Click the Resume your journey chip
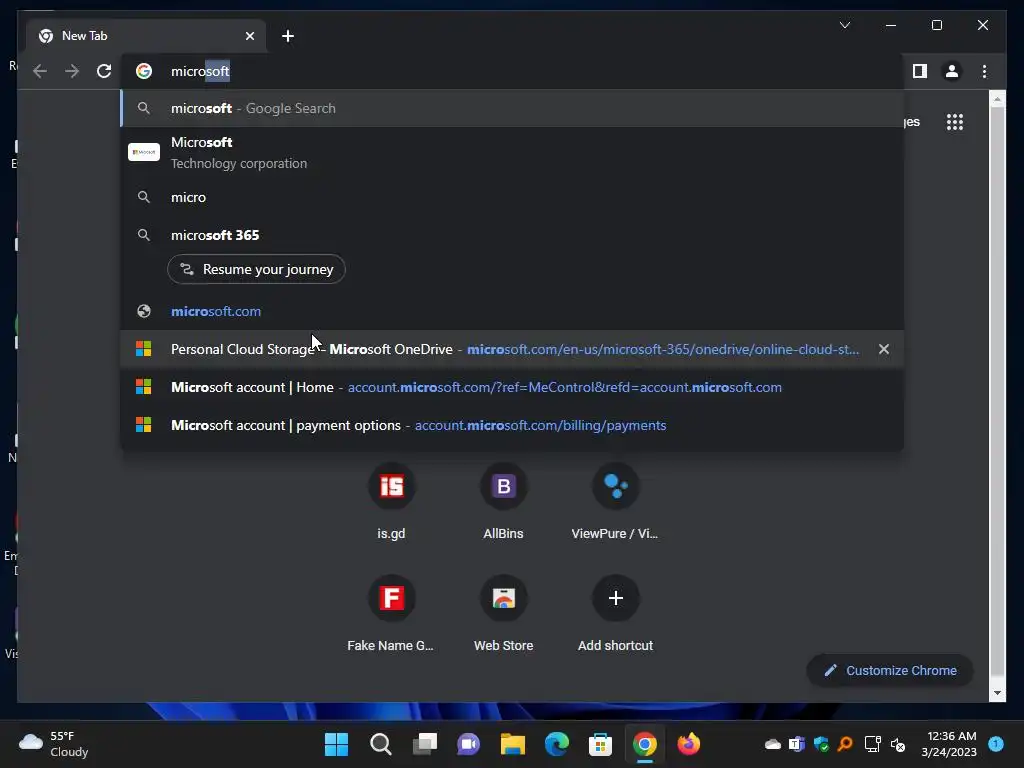Viewport: 1024px width, 768px height. 256,269
